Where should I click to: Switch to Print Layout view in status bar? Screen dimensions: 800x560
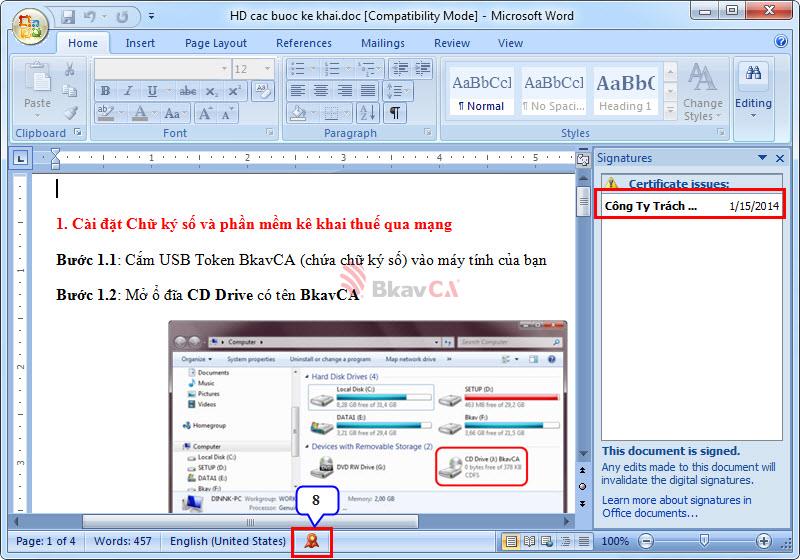coord(511,541)
